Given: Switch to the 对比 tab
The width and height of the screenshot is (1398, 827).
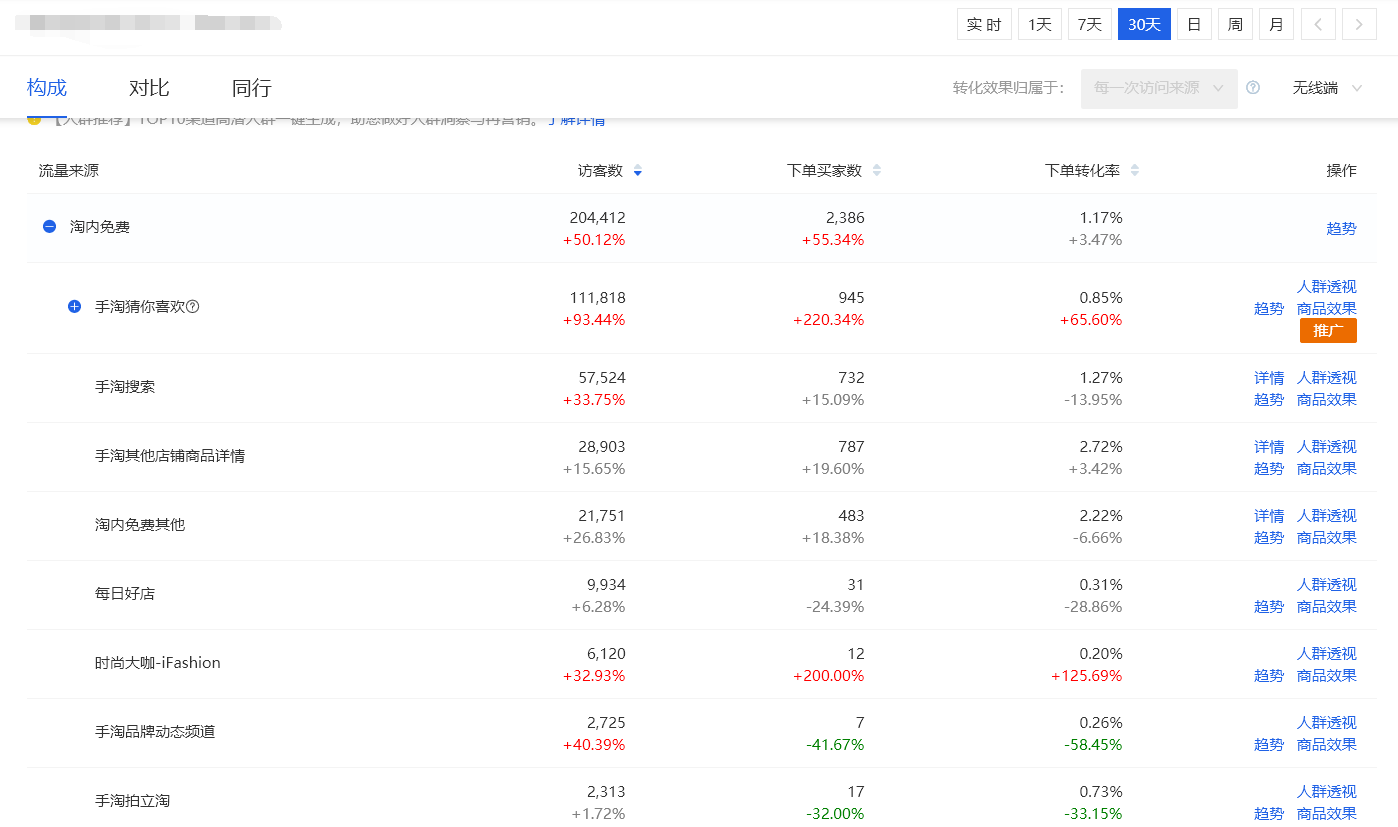Looking at the screenshot, I should click(x=149, y=87).
